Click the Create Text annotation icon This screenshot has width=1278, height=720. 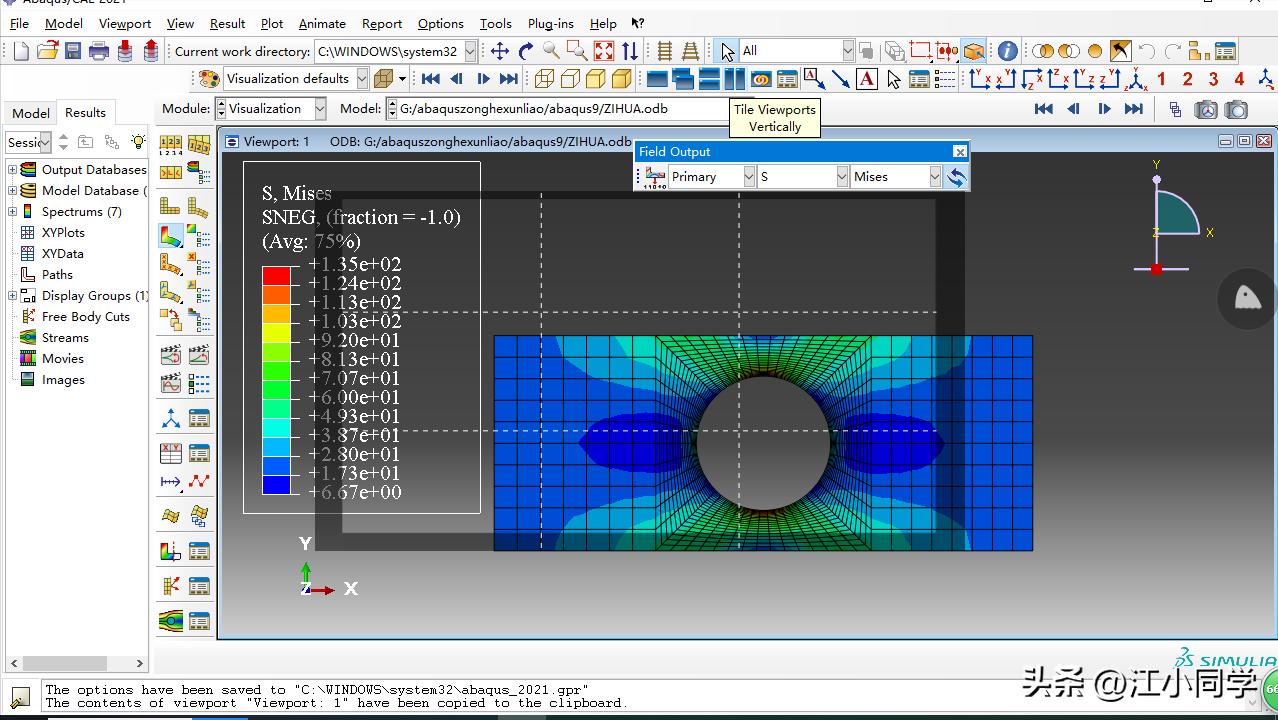(867, 78)
